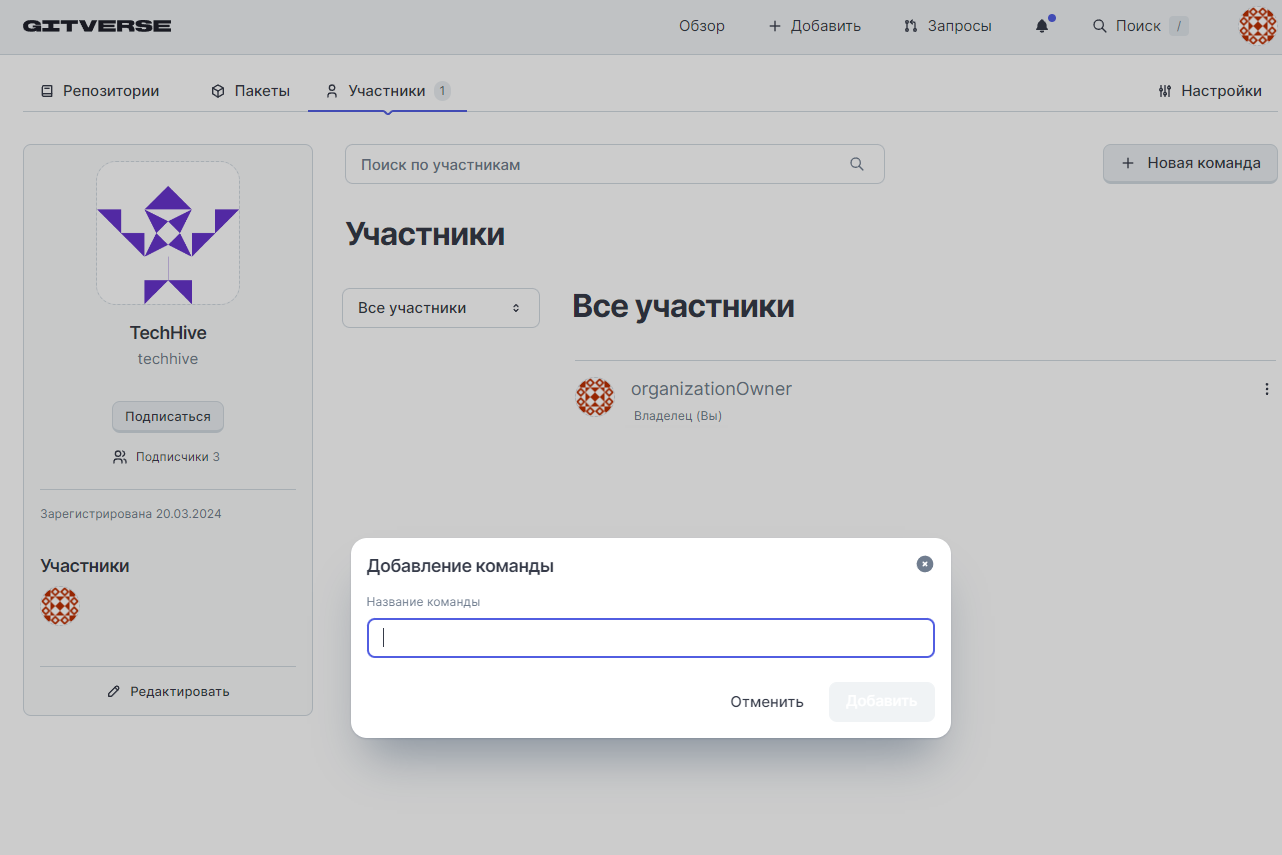Focus the Название команды input field
The image size is (1282, 855).
click(x=651, y=638)
